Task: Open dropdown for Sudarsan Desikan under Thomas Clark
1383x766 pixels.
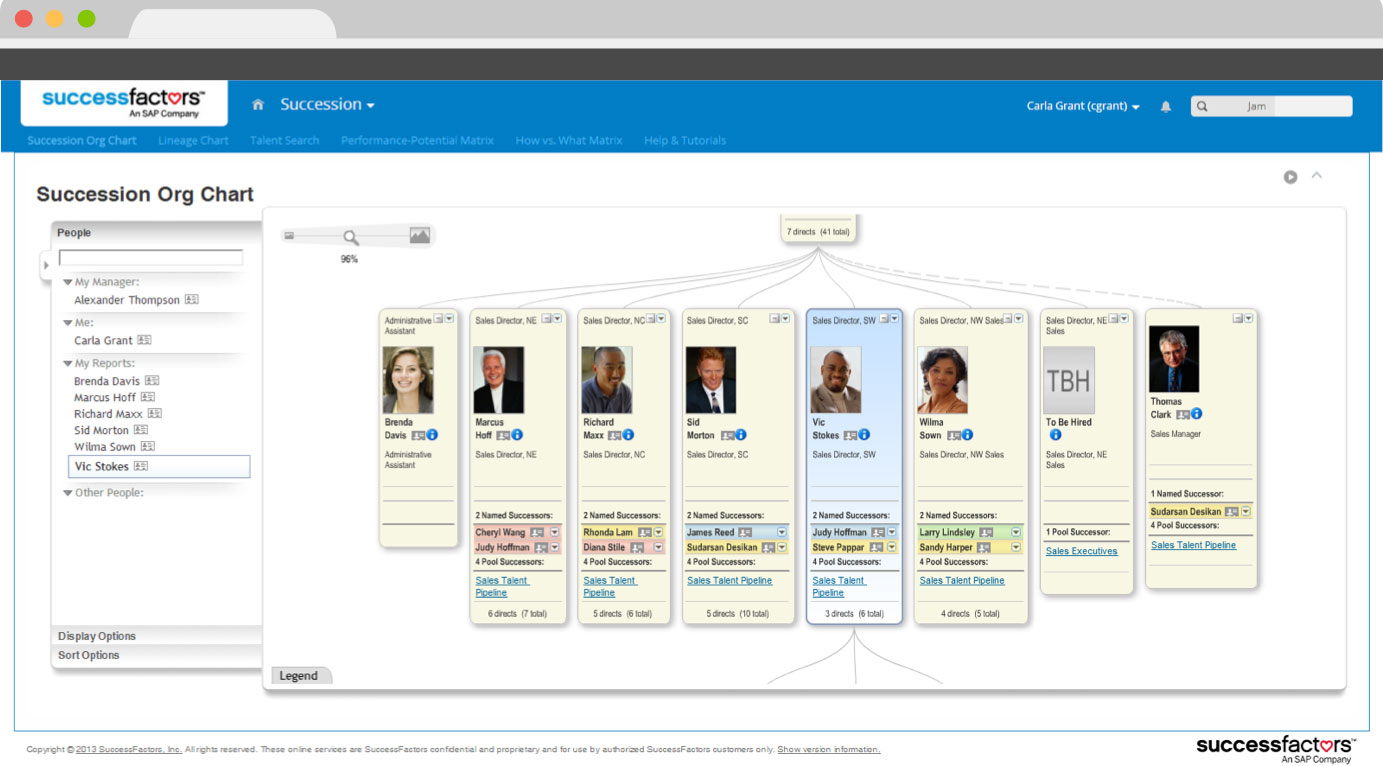Action: (1246, 512)
